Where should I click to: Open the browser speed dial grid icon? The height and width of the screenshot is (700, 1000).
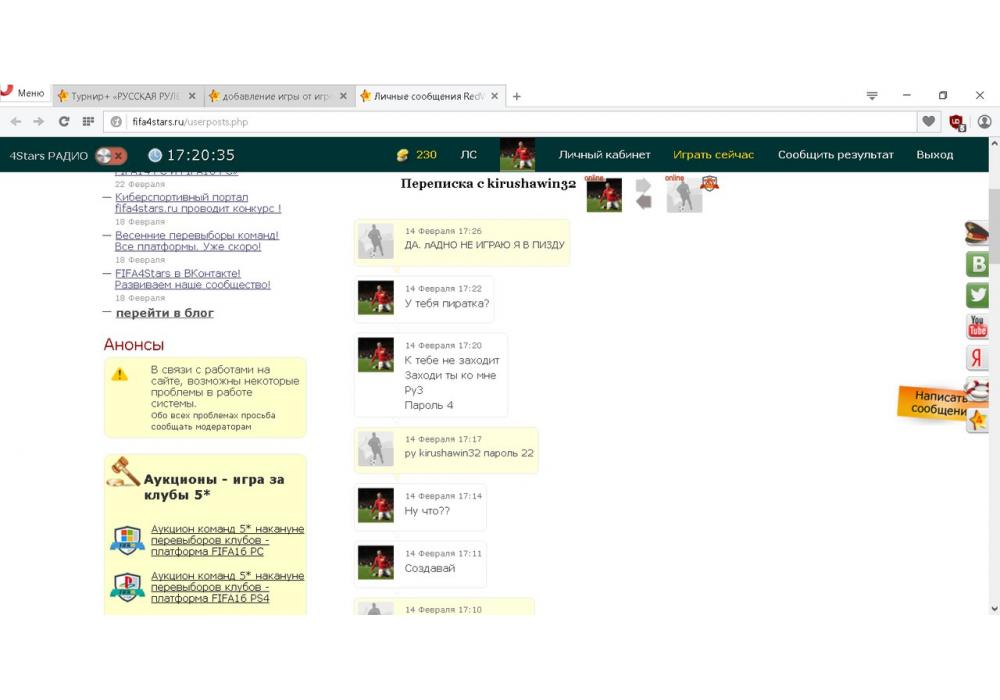88,121
